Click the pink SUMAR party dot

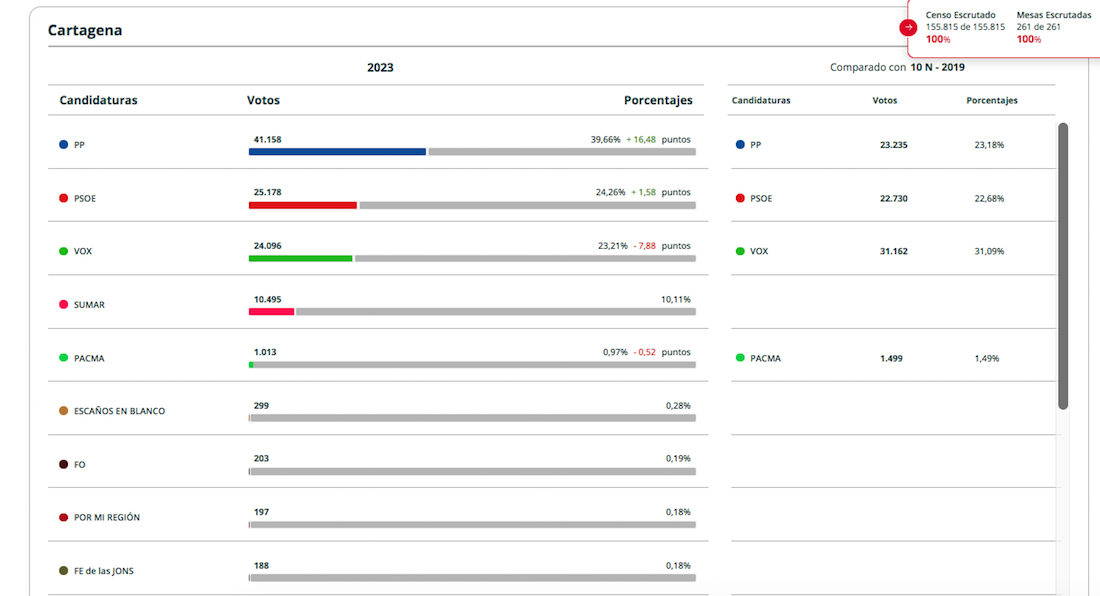[x=64, y=304]
